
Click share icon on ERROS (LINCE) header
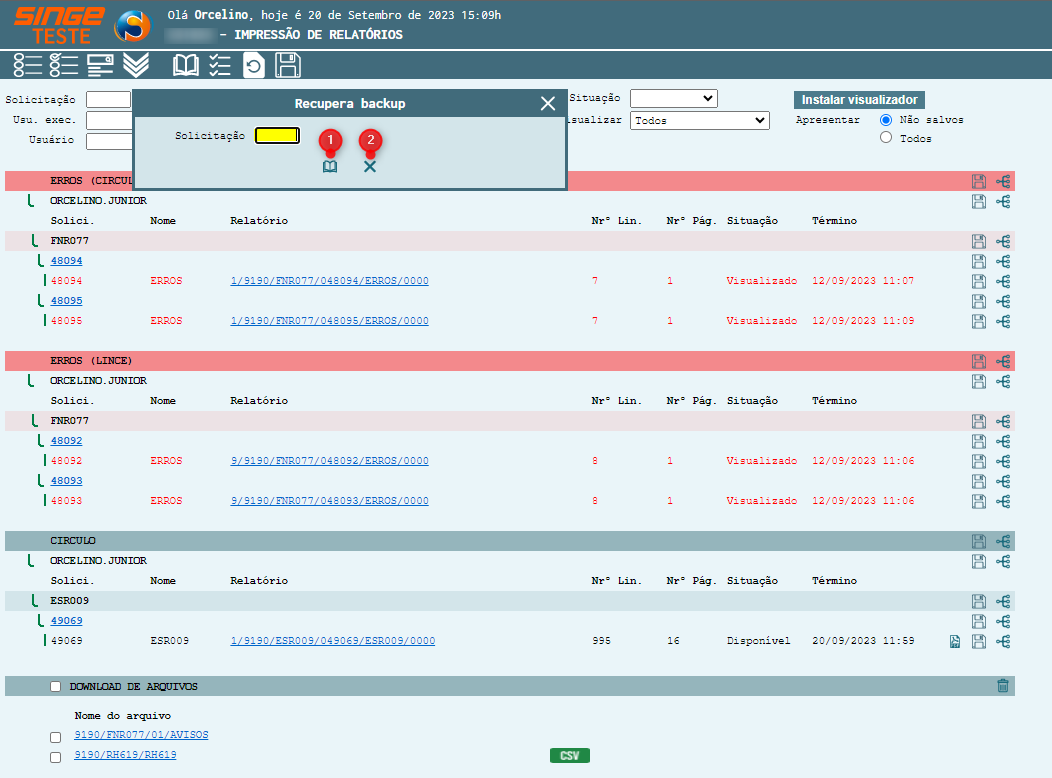(x=1003, y=362)
